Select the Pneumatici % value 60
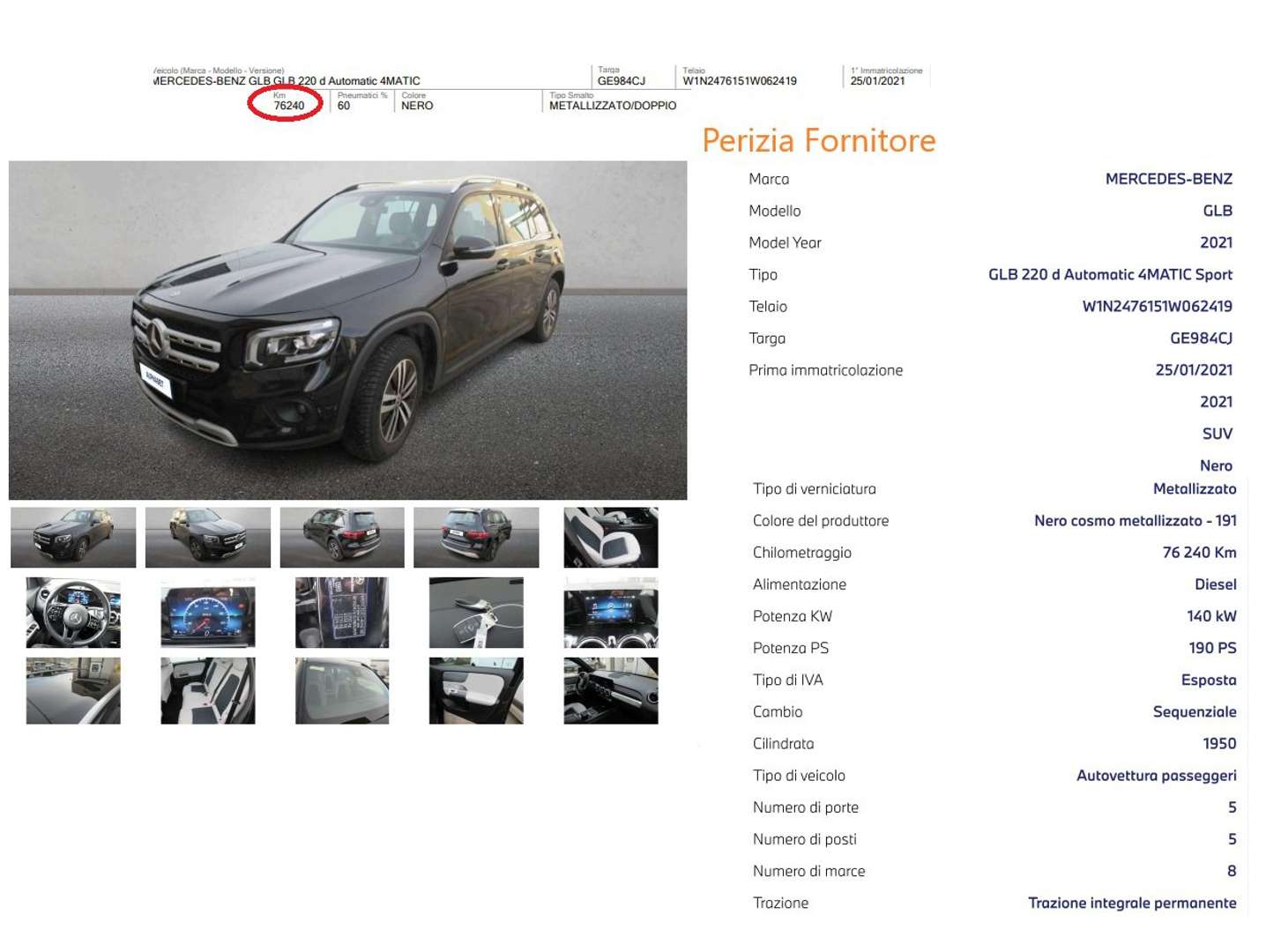1281x952 pixels. tap(344, 106)
